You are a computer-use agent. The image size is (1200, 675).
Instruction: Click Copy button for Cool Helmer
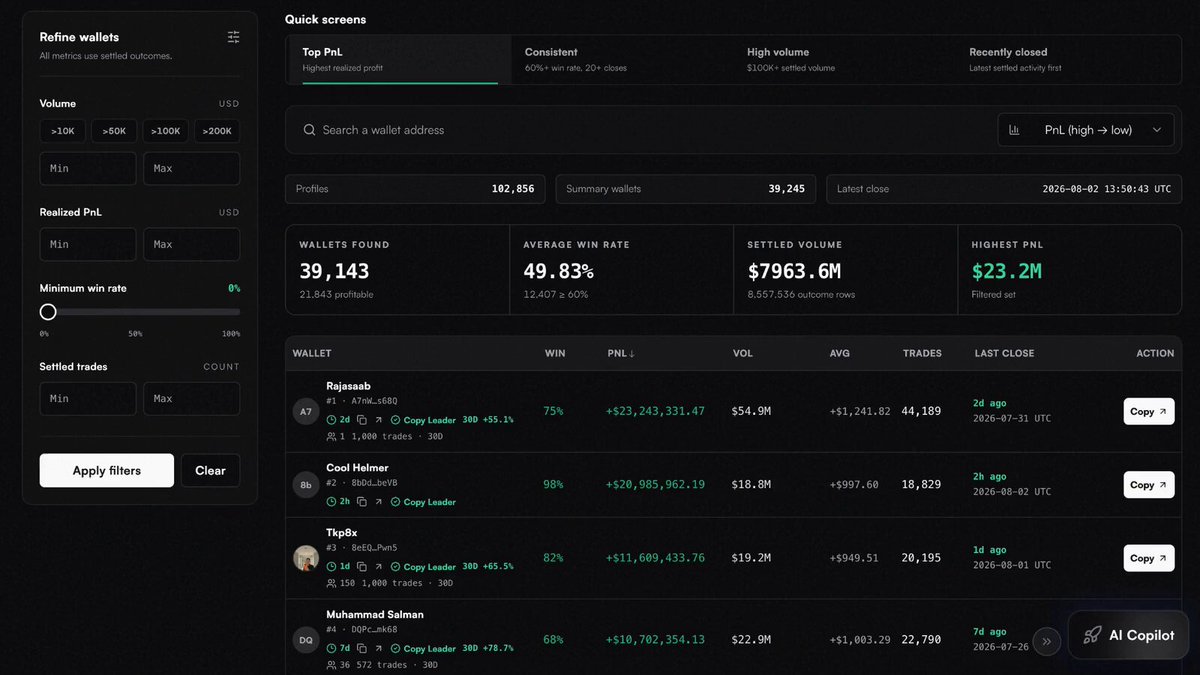(x=1149, y=485)
